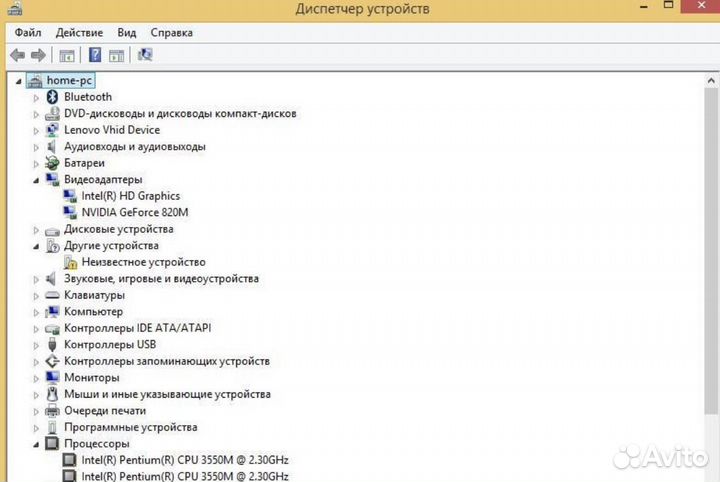The width and height of the screenshot is (720, 482).
Task: Collapse the Процессоры category arrow
Action: click(36, 445)
